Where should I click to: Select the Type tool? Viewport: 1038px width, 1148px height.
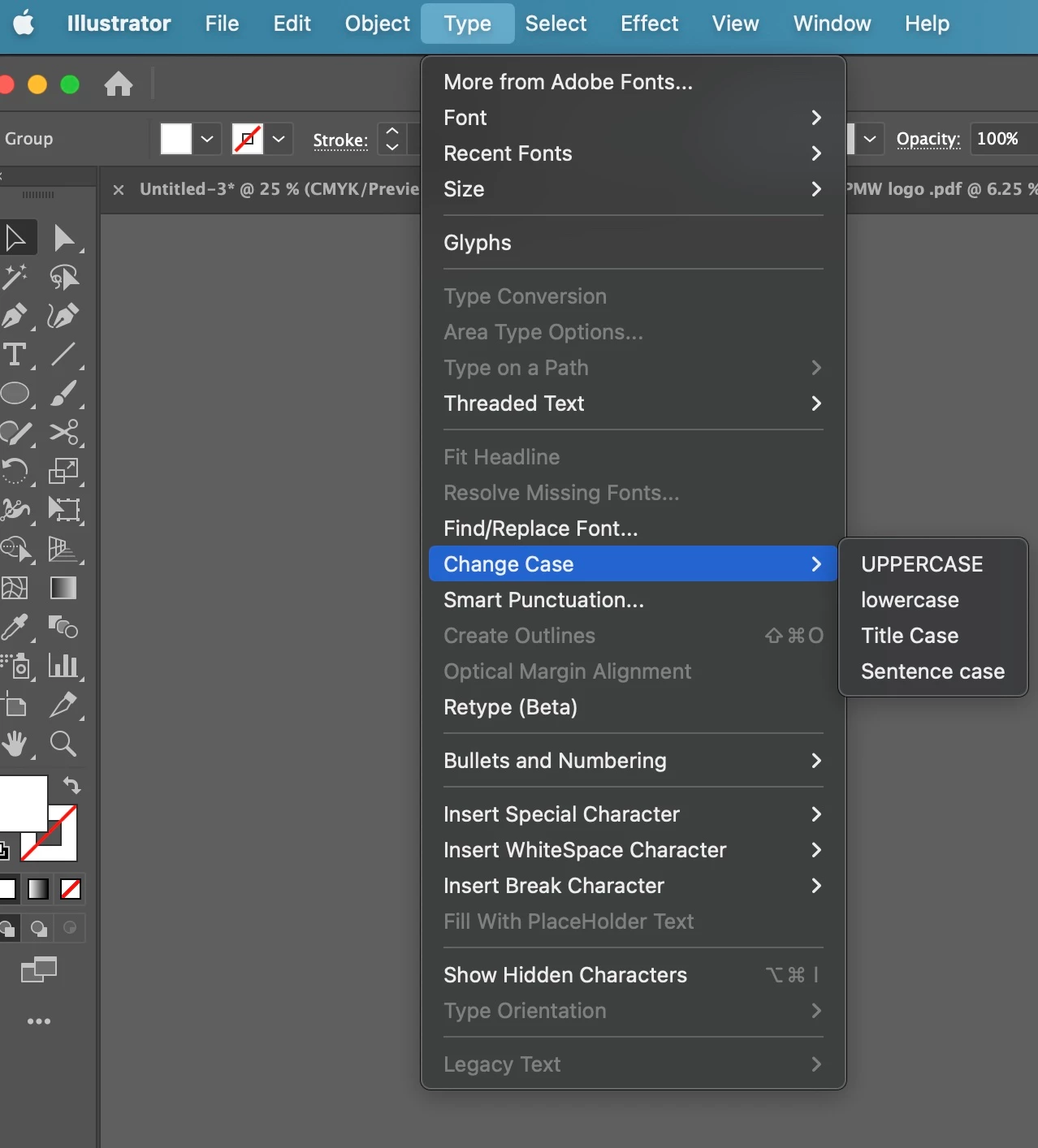pyautogui.click(x=16, y=355)
